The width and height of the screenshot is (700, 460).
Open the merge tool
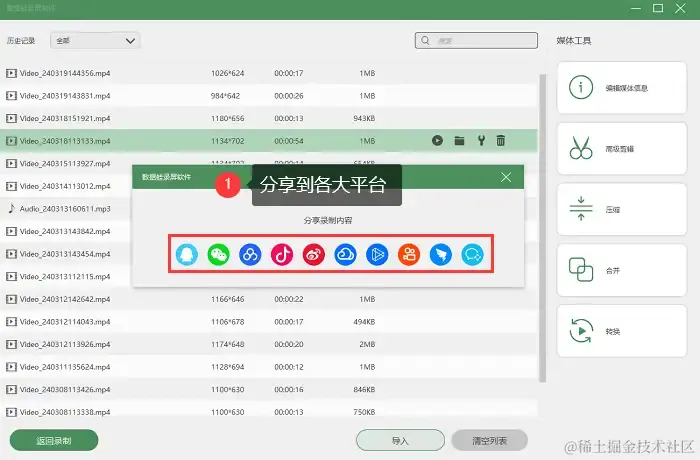pos(621,270)
